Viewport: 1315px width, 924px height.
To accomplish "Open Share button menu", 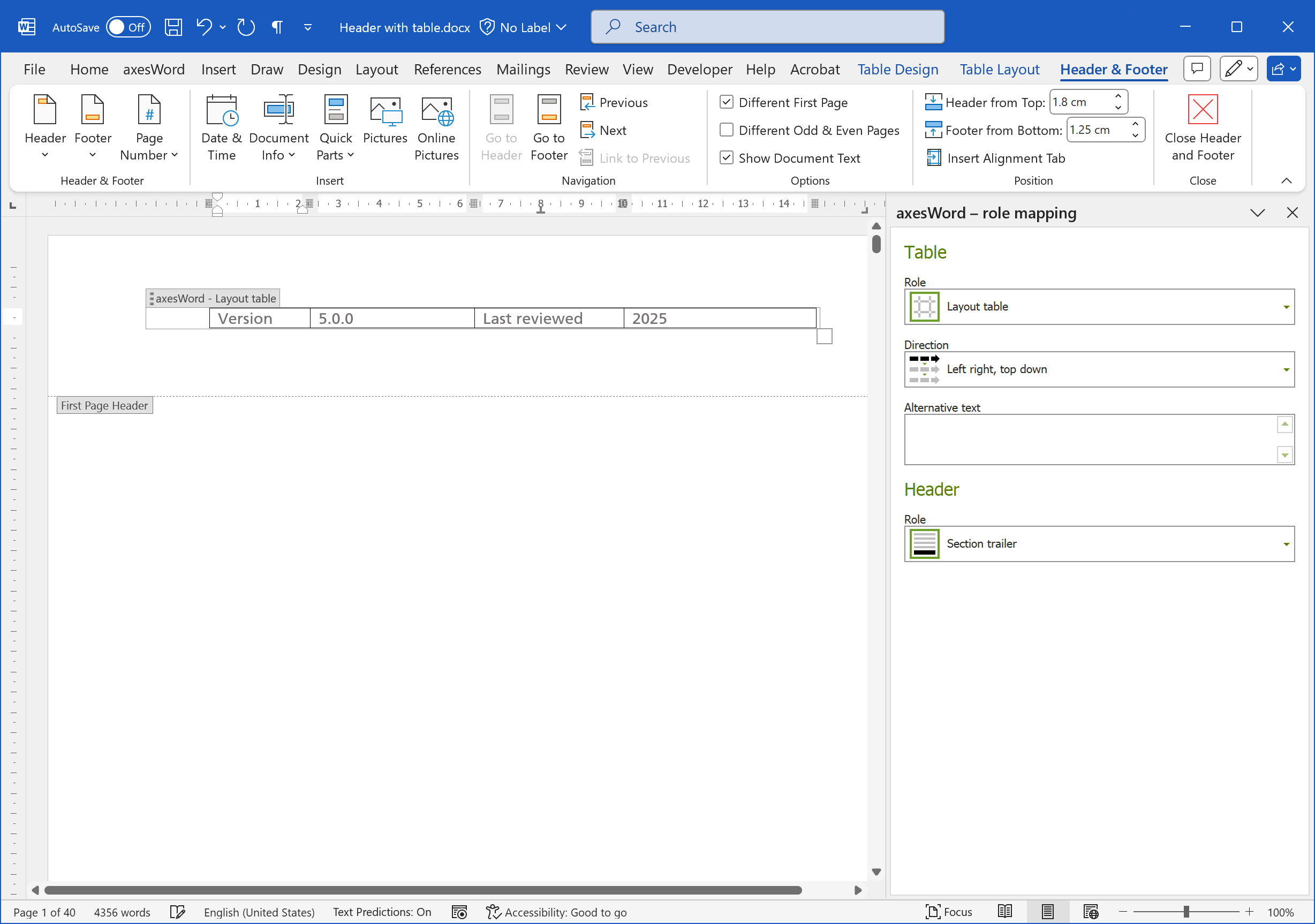I will [x=1283, y=69].
